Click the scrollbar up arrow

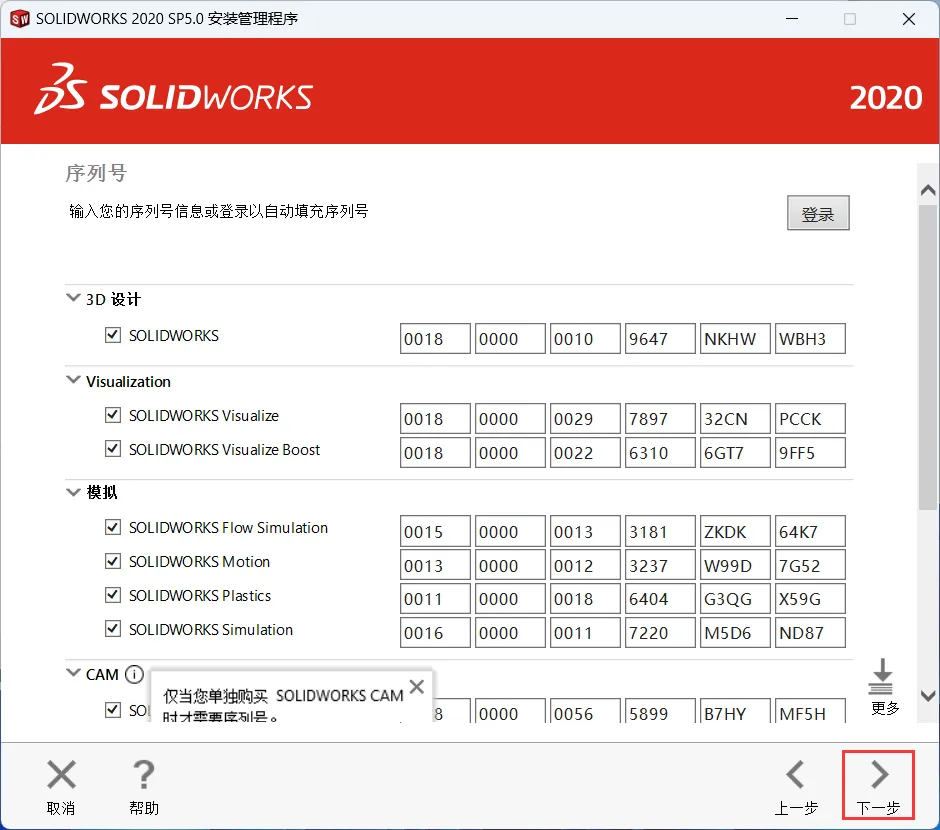928,190
